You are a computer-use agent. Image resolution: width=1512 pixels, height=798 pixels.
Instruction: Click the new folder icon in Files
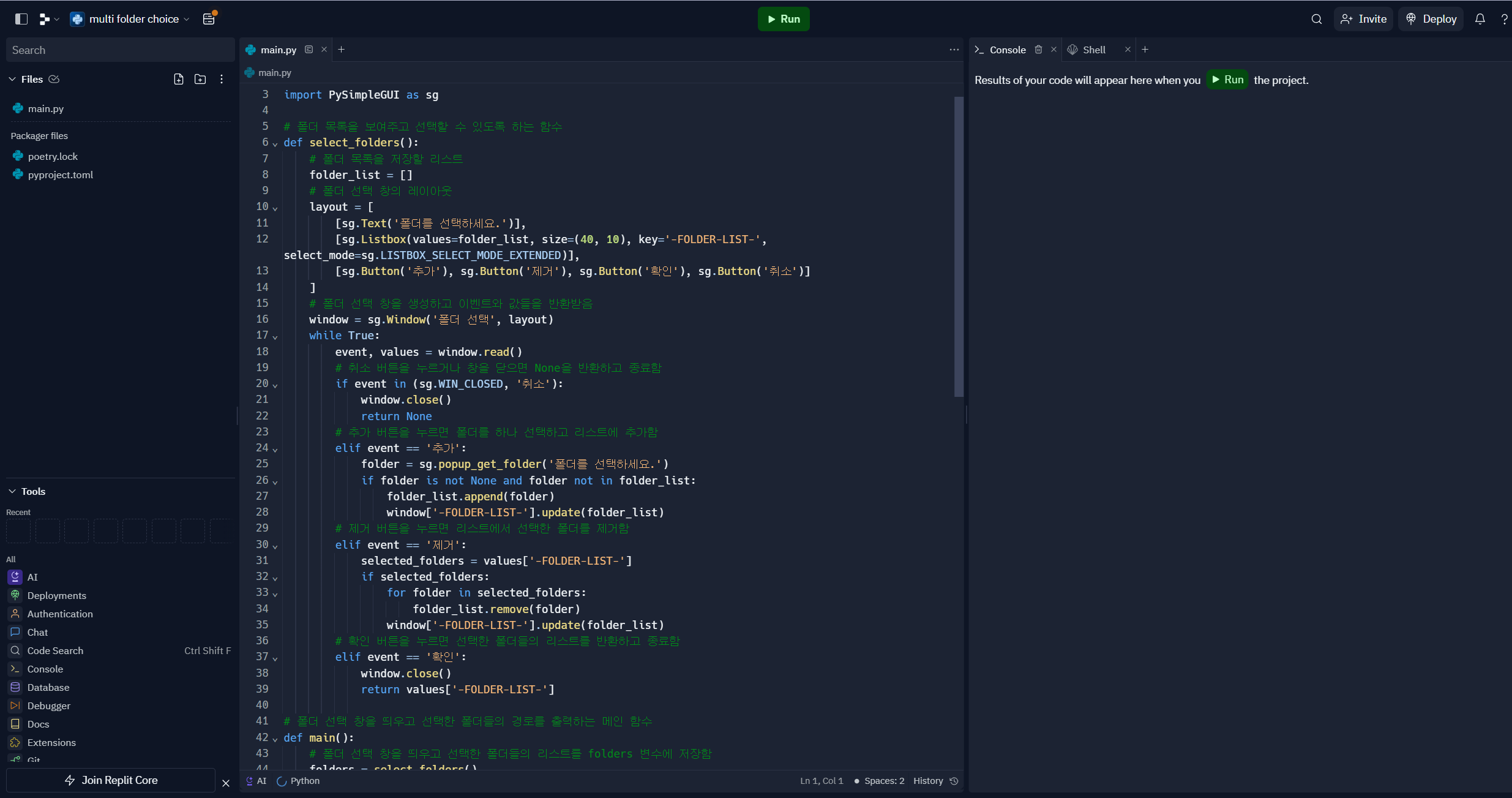(x=200, y=79)
